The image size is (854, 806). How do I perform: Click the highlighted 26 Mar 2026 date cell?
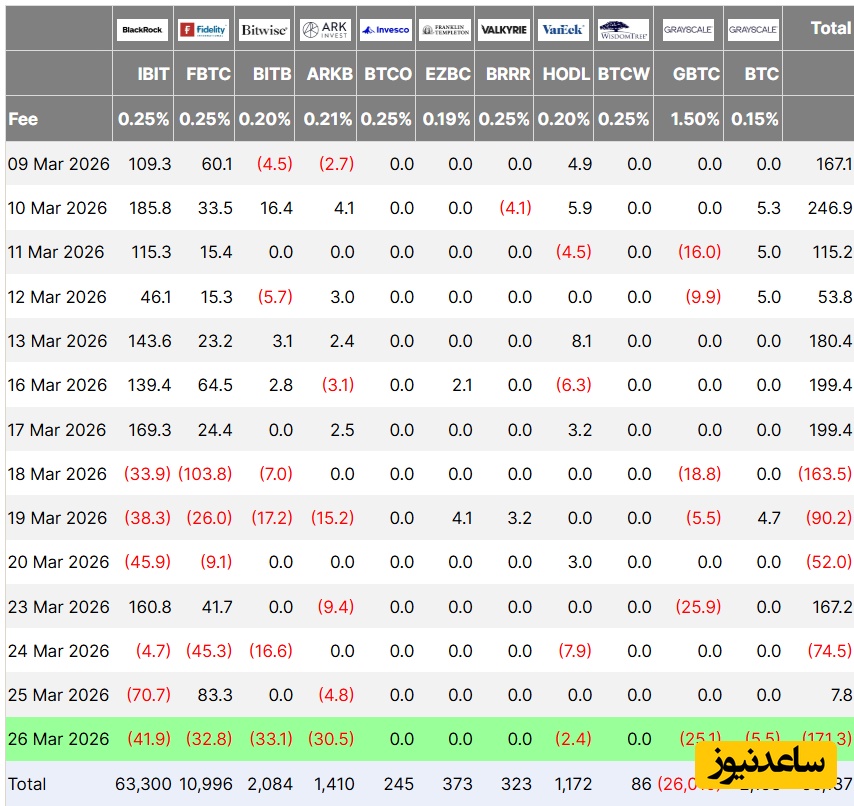pos(58,739)
